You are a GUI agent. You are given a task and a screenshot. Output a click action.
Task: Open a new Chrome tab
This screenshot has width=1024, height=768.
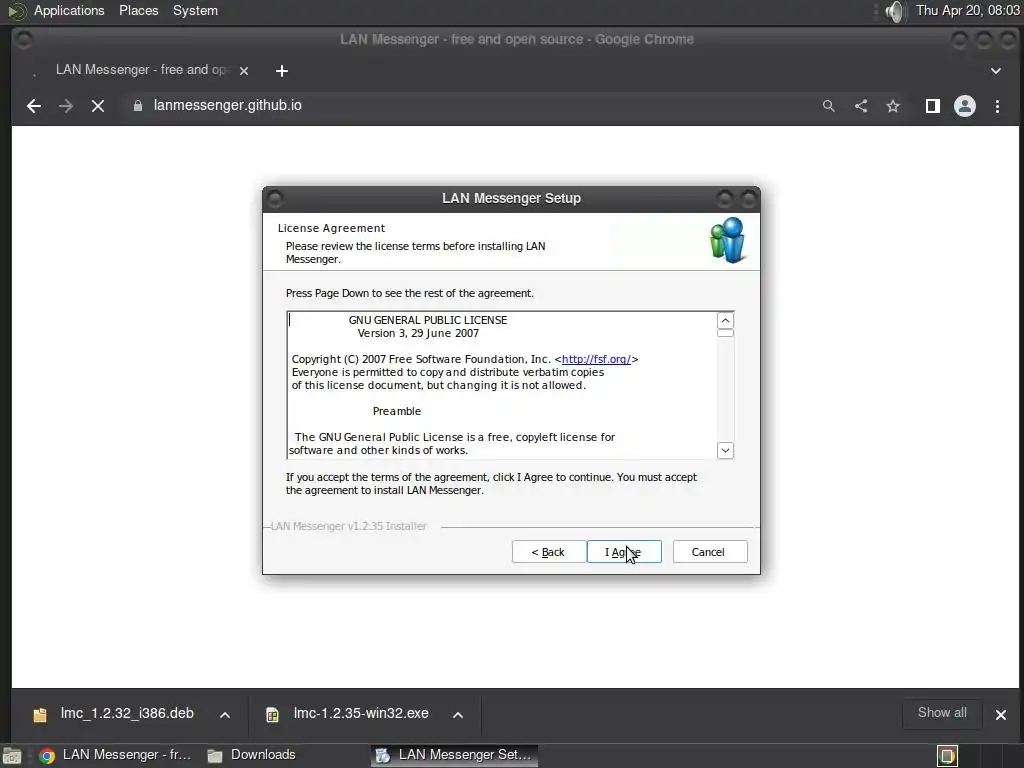point(281,71)
